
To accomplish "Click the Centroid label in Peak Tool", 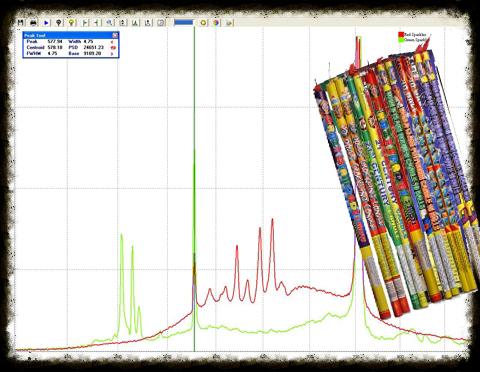I will tap(35, 48).
